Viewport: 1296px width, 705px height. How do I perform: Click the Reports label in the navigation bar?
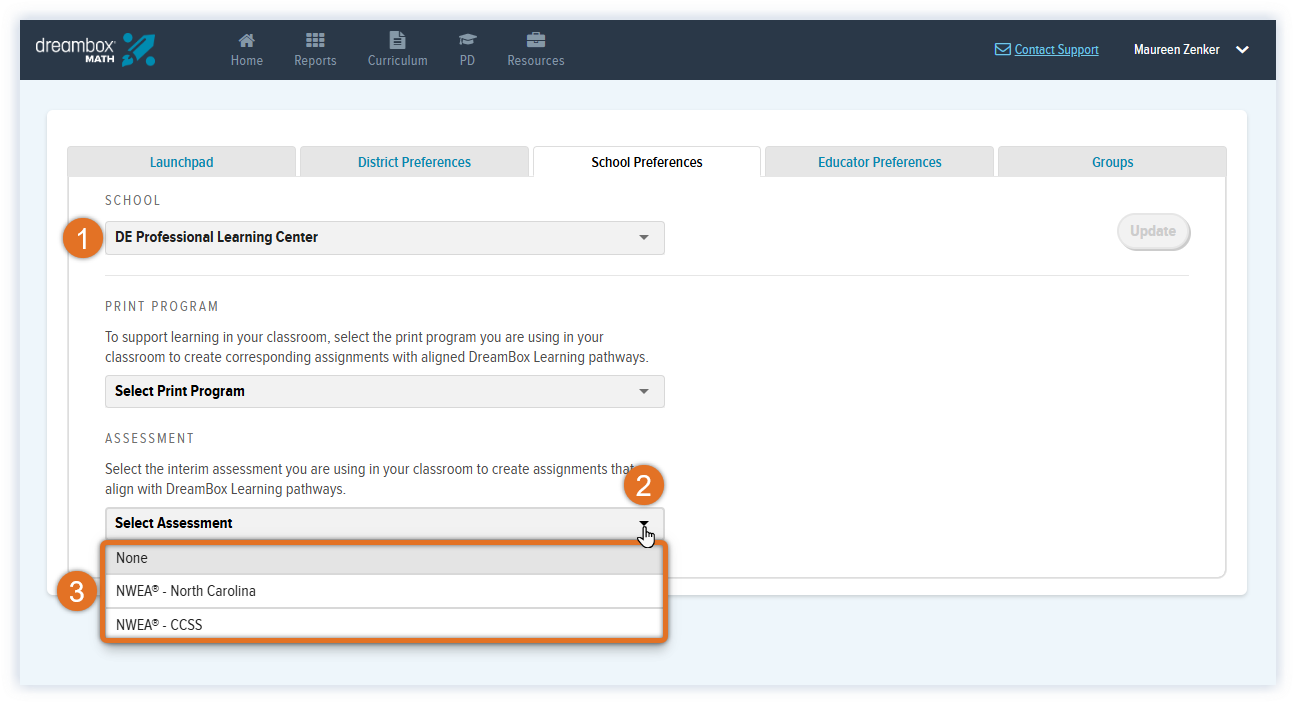[x=315, y=61]
